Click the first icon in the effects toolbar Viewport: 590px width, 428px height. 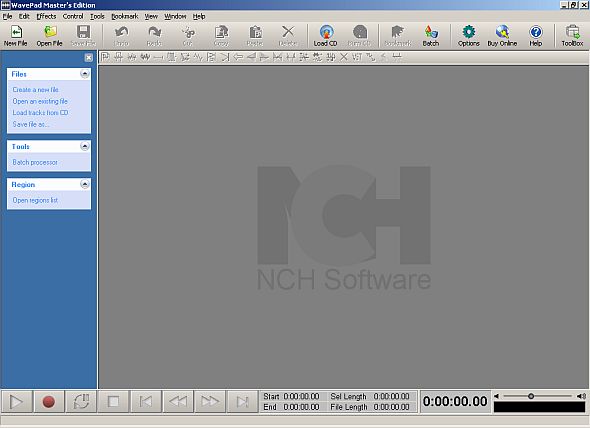(x=105, y=57)
